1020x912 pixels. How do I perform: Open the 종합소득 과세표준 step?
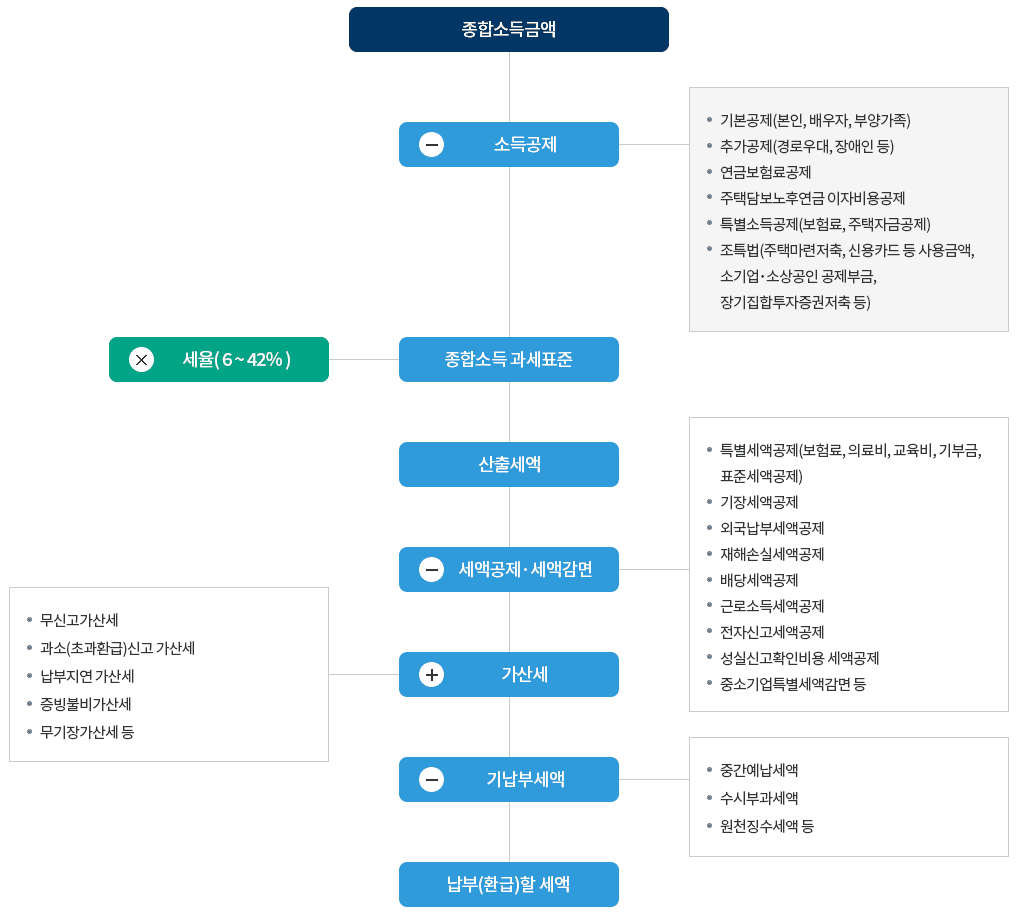(x=509, y=359)
